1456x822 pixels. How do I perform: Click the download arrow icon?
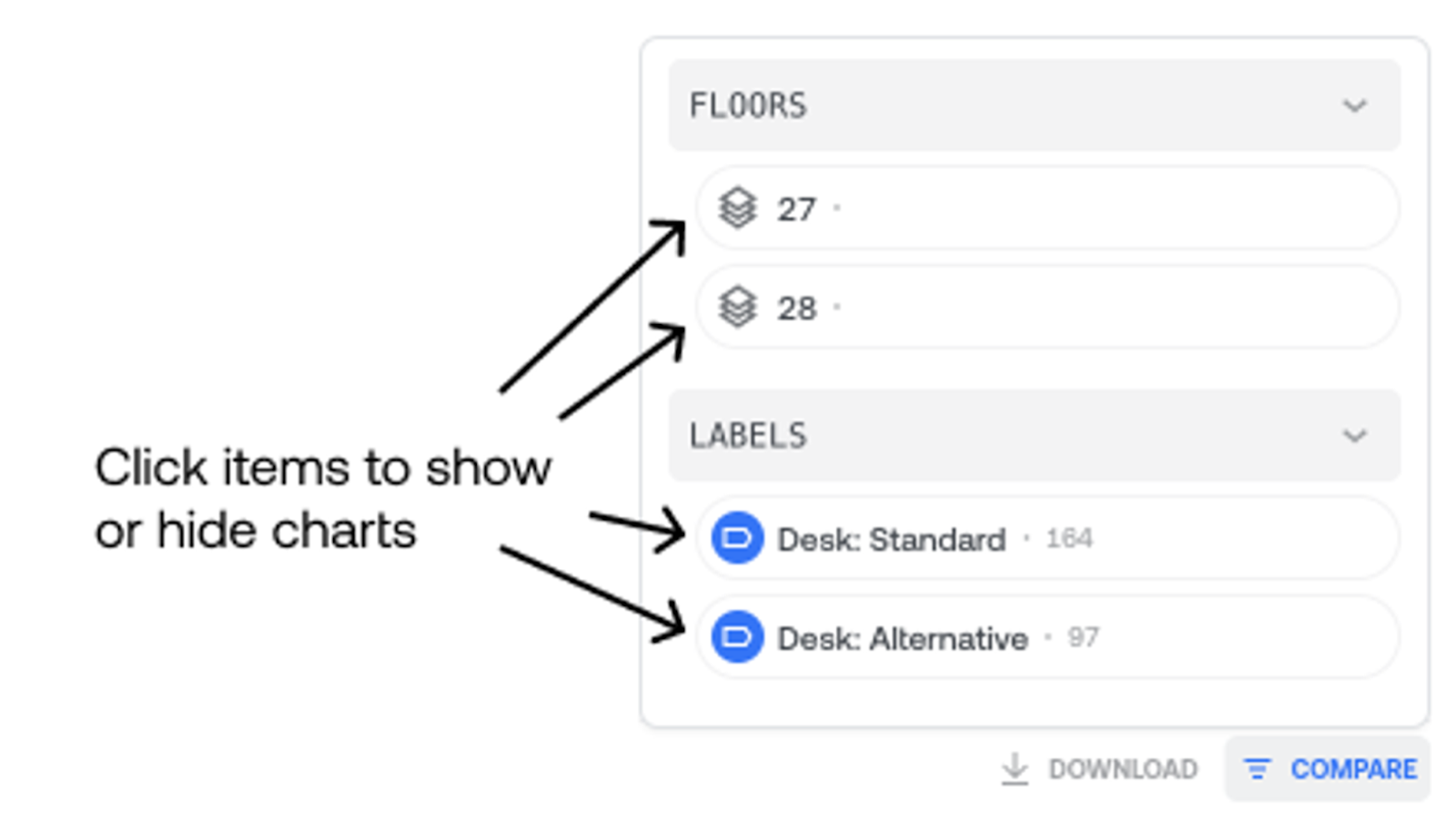[1015, 769]
